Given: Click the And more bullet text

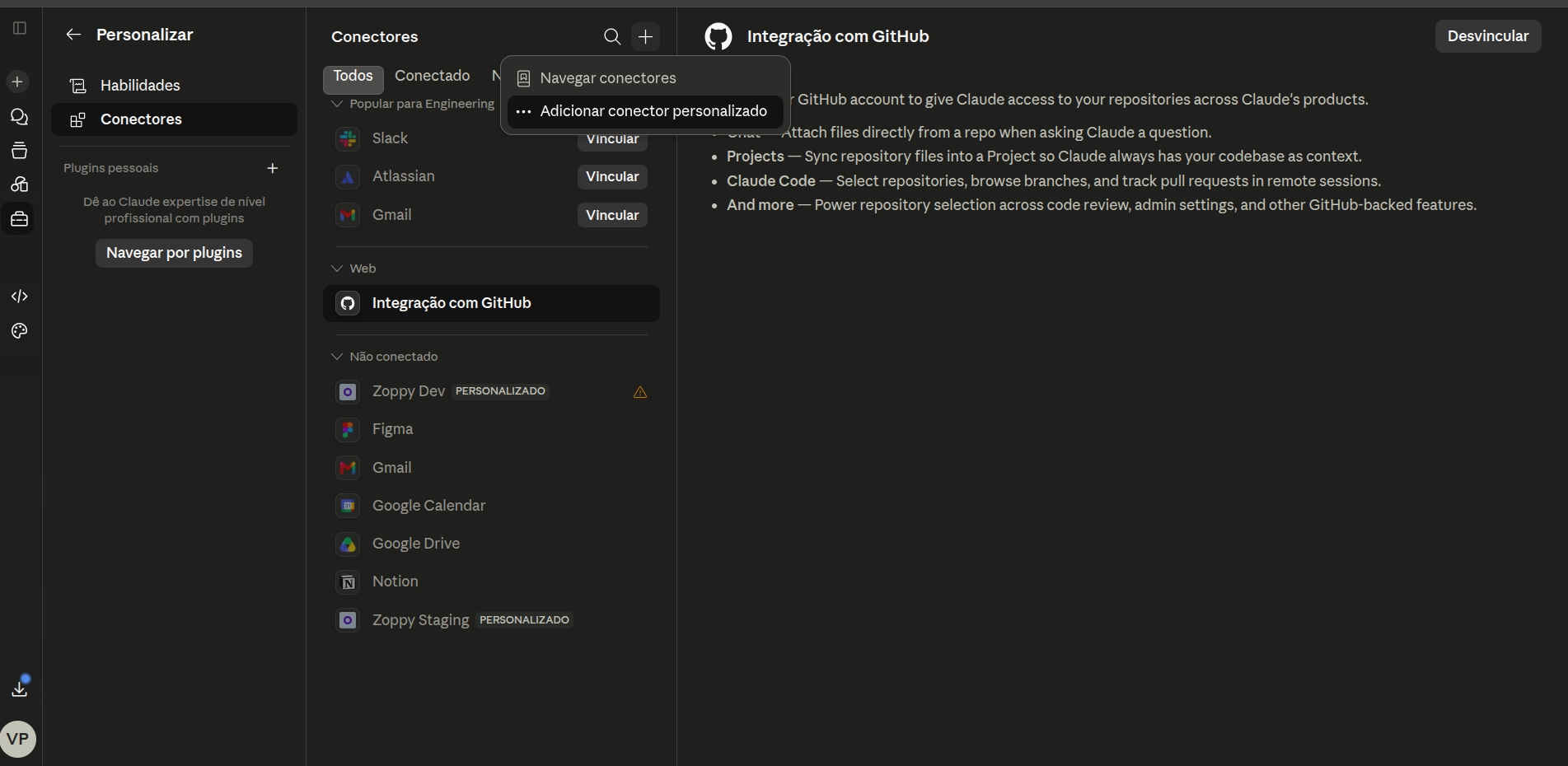Looking at the screenshot, I should coord(1102,205).
